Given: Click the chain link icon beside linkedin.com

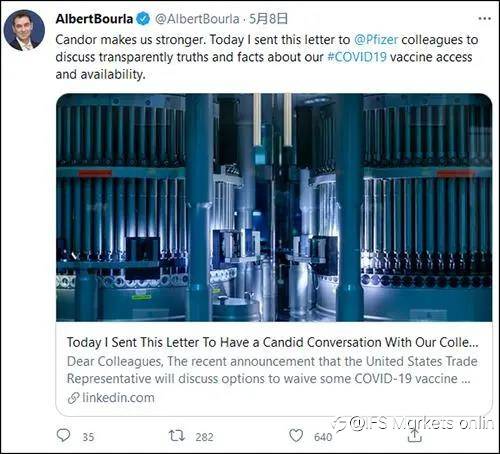Looking at the screenshot, I should pyautogui.click(x=73, y=398).
